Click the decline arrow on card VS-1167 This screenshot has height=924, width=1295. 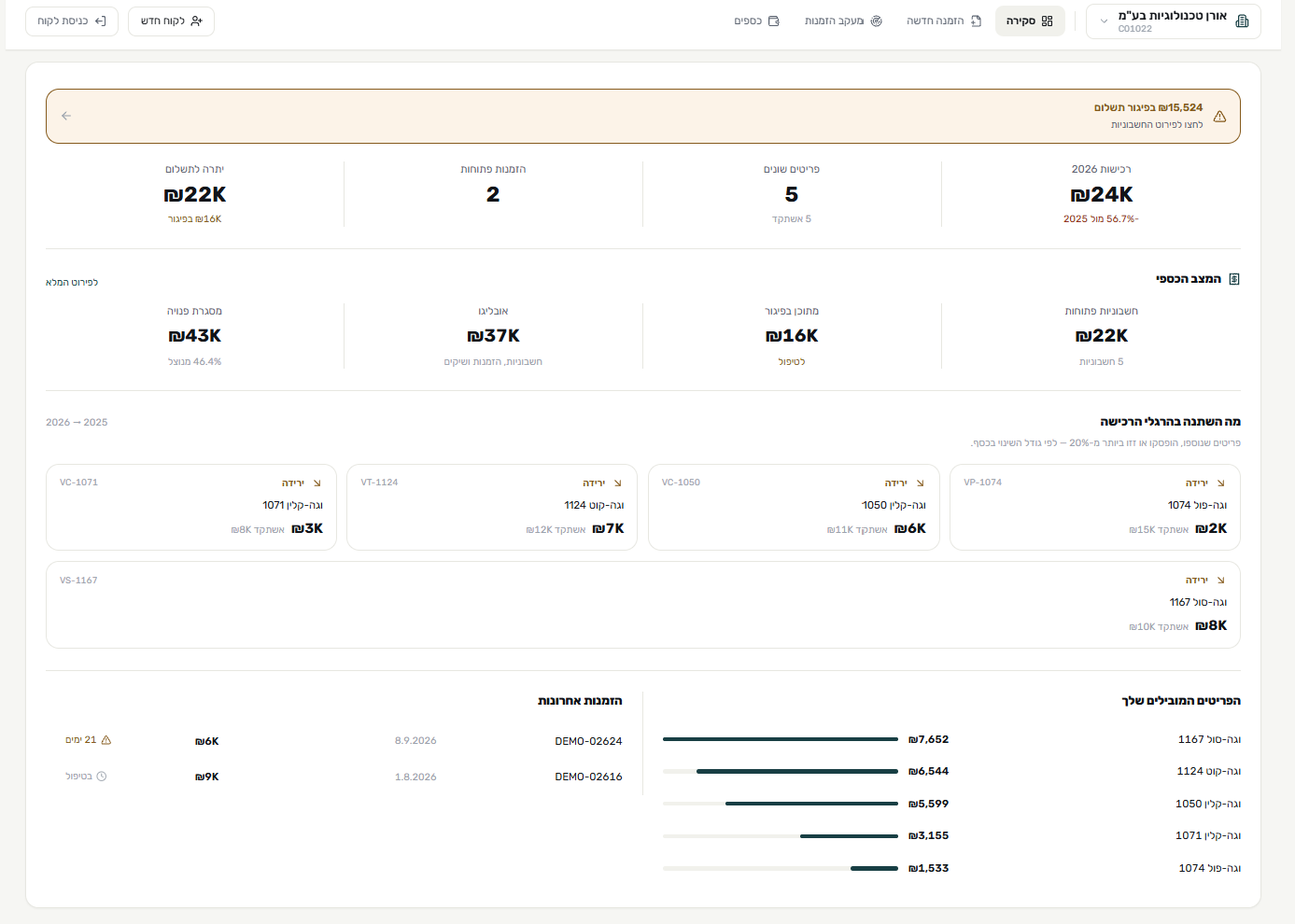[x=1220, y=581]
